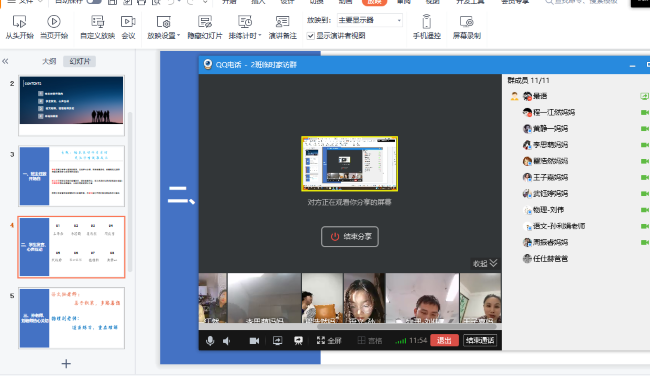
Task: Click camera icon beside 黄静一妈妈
Action: 645,129
